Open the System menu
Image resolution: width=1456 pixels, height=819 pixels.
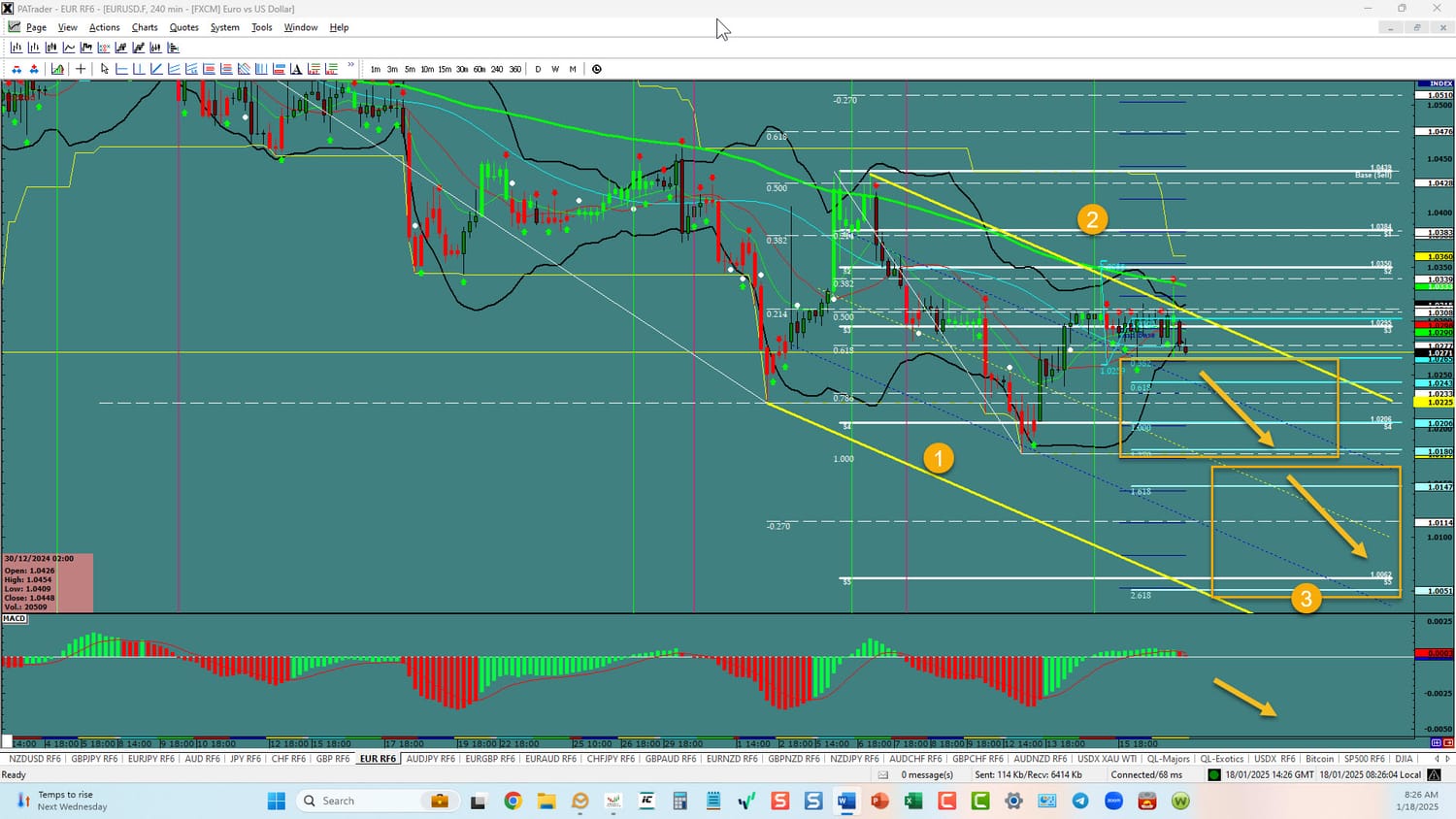[225, 27]
